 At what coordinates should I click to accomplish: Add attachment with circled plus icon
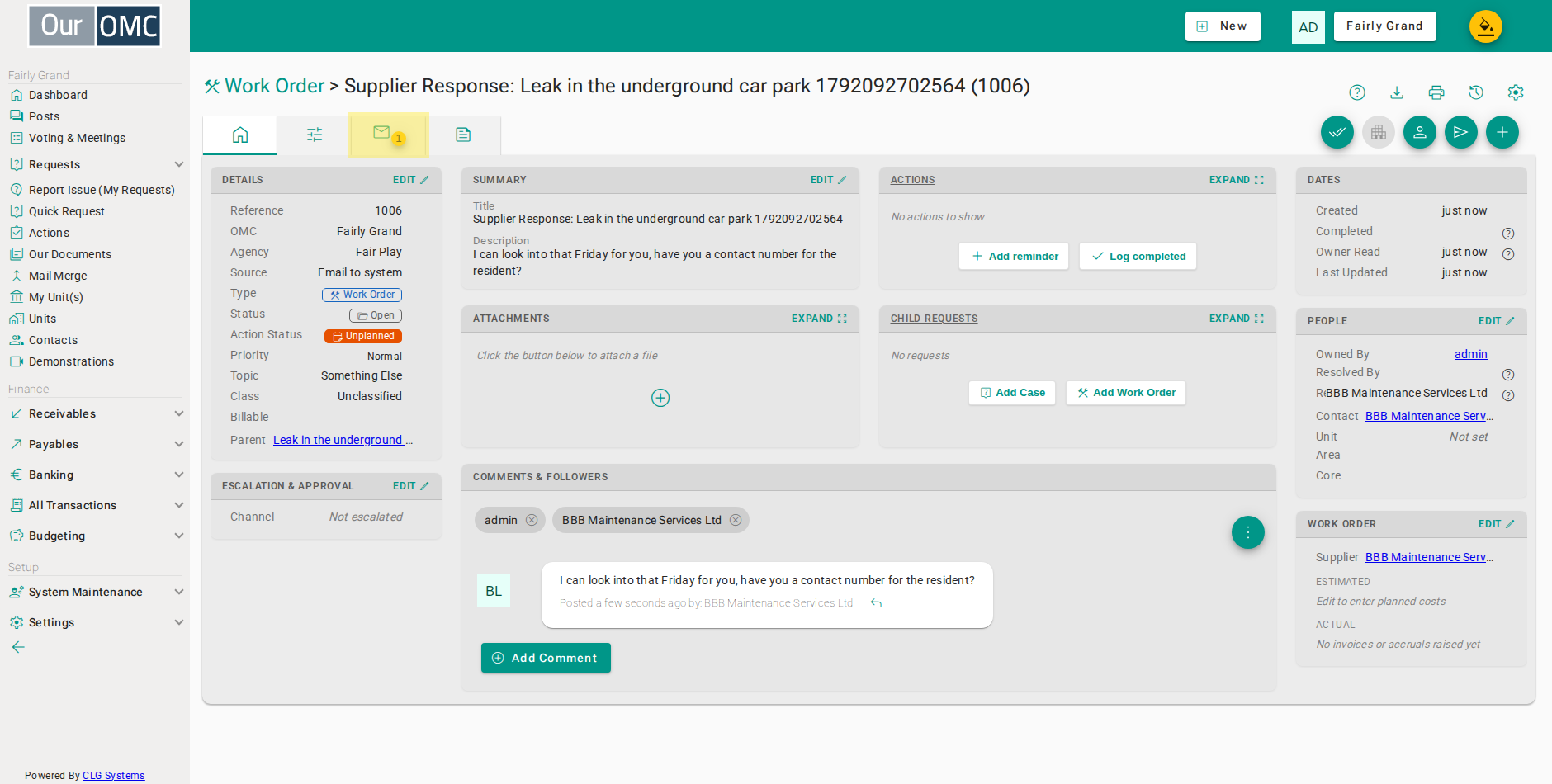point(660,398)
